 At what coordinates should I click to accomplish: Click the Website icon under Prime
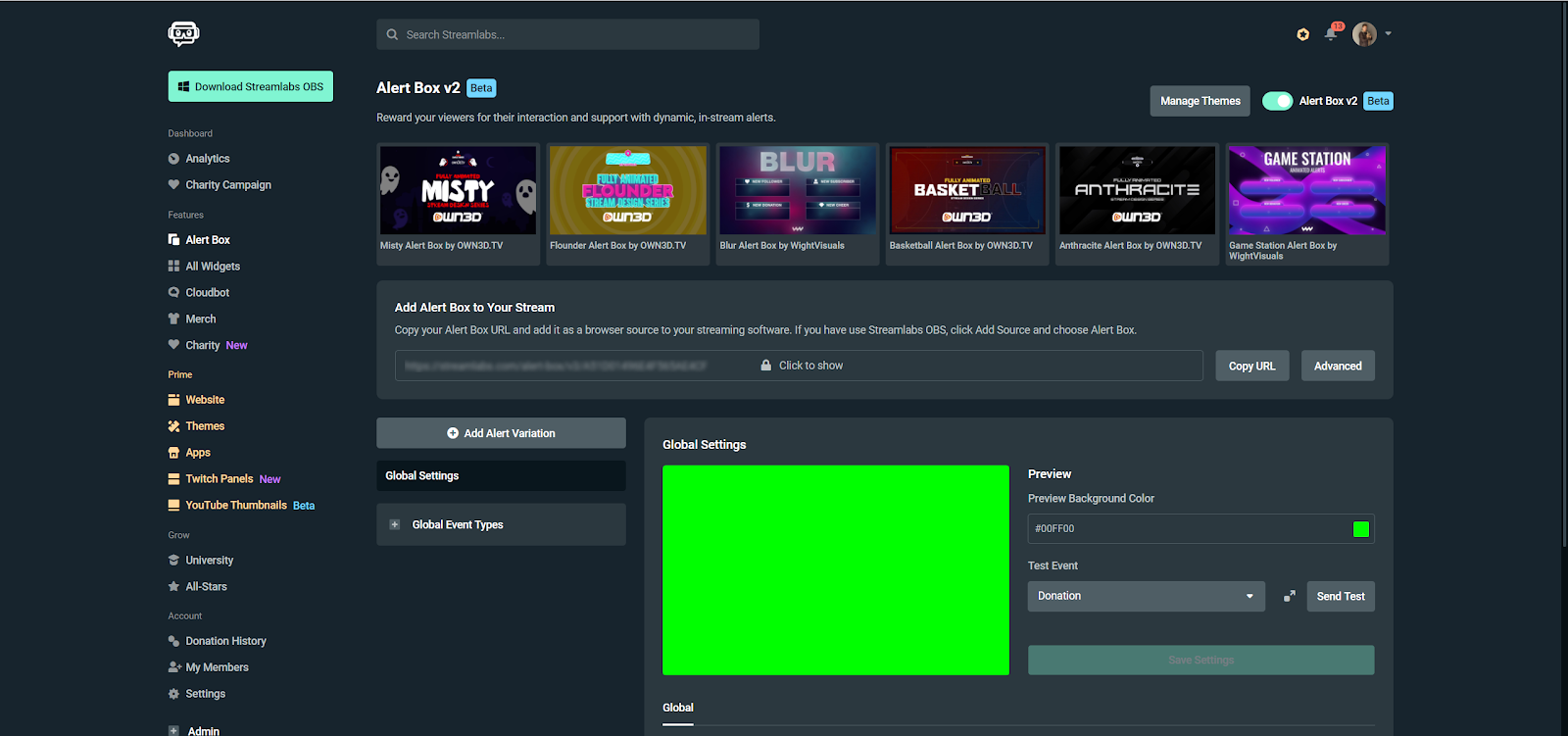173,400
